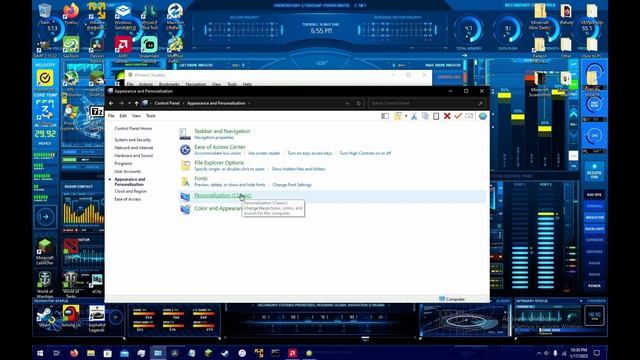The height and width of the screenshot is (360, 640).
Task: Toggle the preview pane toolbar icon
Action: click(x=385, y=116)
